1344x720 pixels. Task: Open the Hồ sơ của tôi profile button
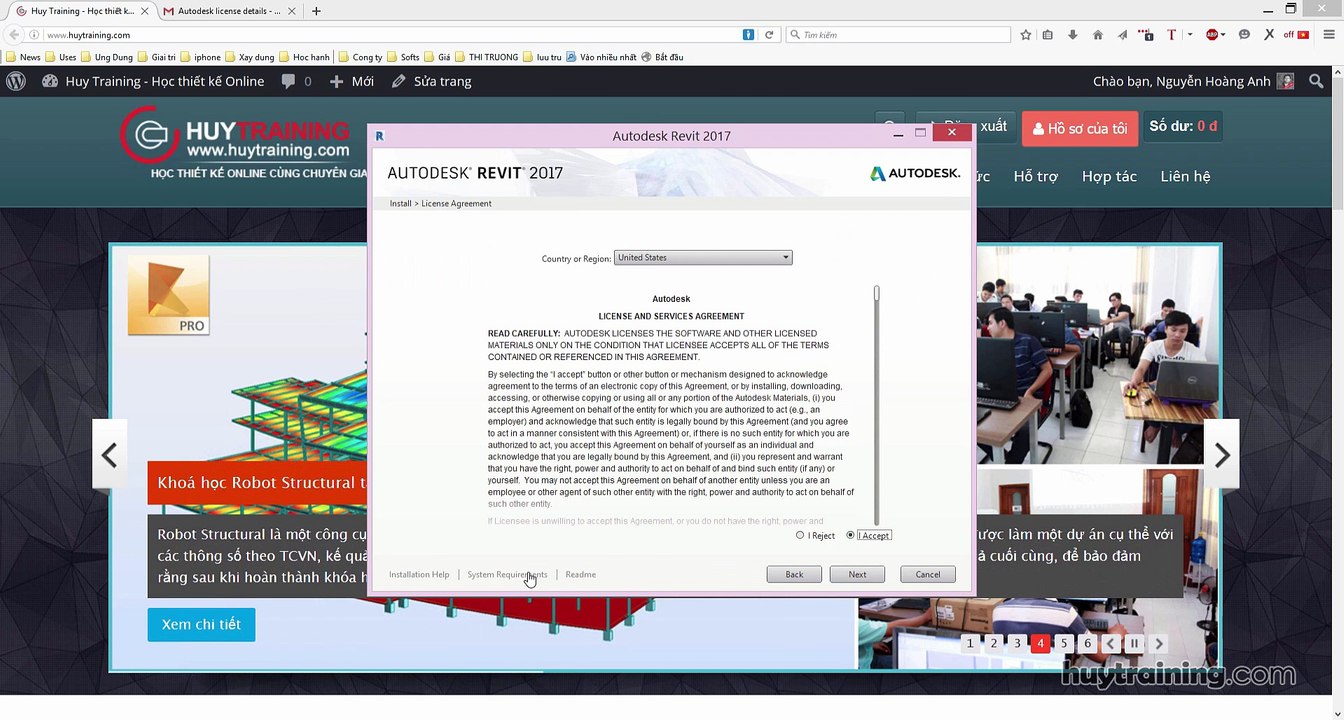click(1080, 128)
